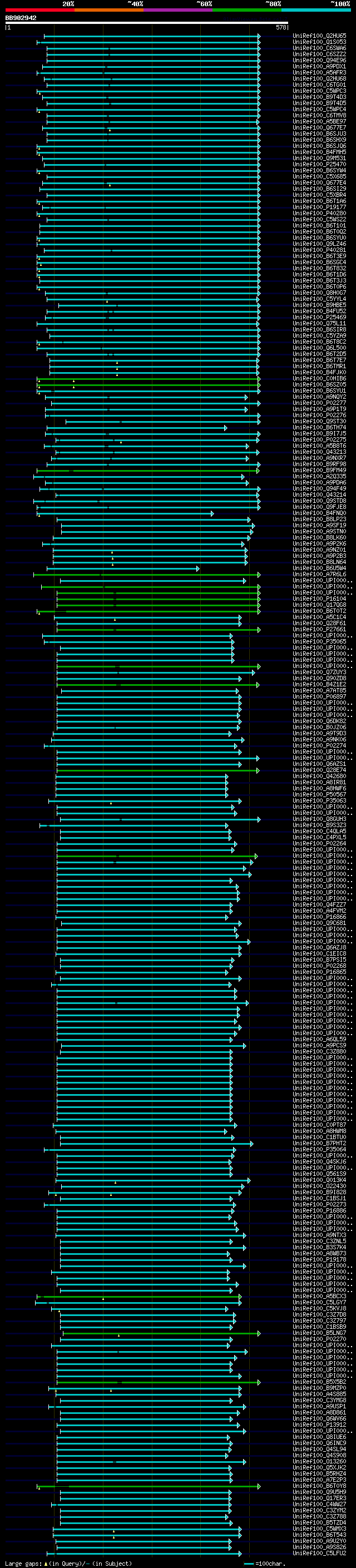Select the BB902942 query name
356x1568 pixels.
click(21, 18)
